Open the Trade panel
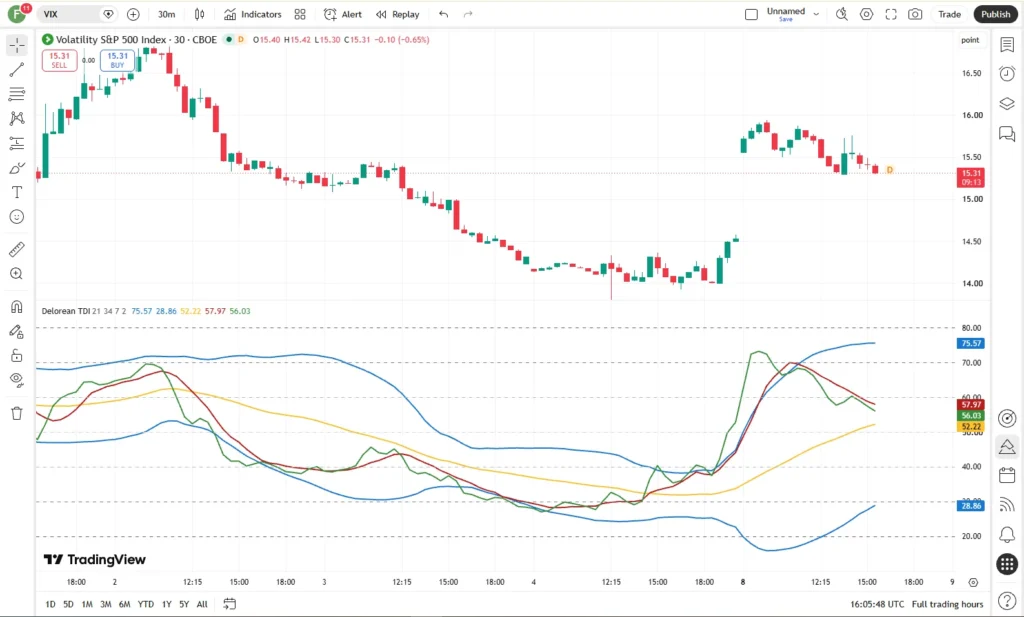The image size is (1024, 617). click(950, 14)
